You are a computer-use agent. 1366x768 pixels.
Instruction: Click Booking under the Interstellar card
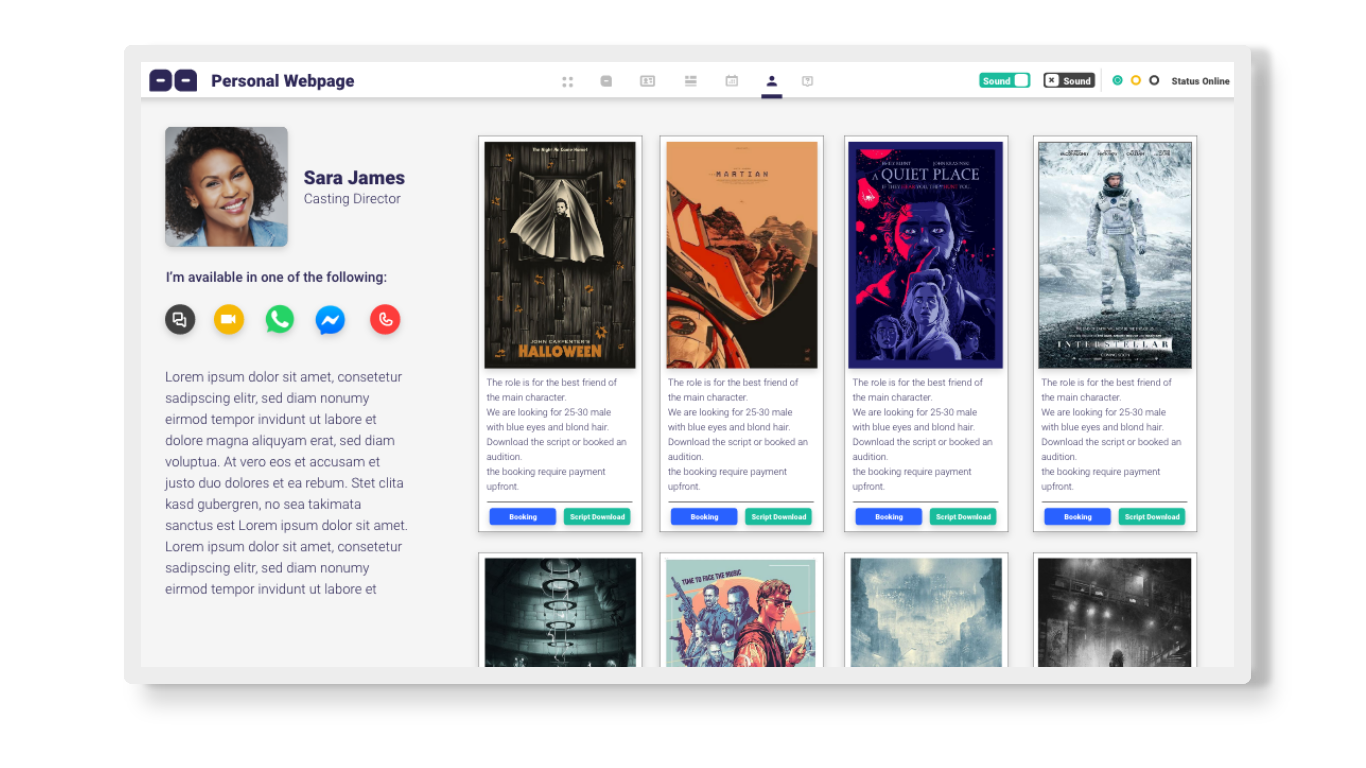[1078, 517]
